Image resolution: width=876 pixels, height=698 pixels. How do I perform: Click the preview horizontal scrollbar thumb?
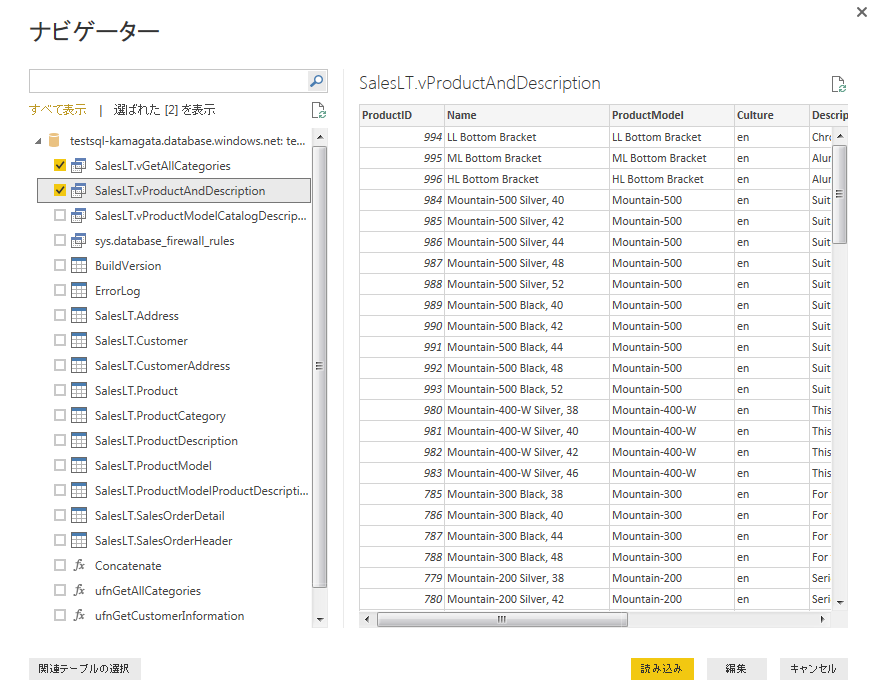coord(502,620)
